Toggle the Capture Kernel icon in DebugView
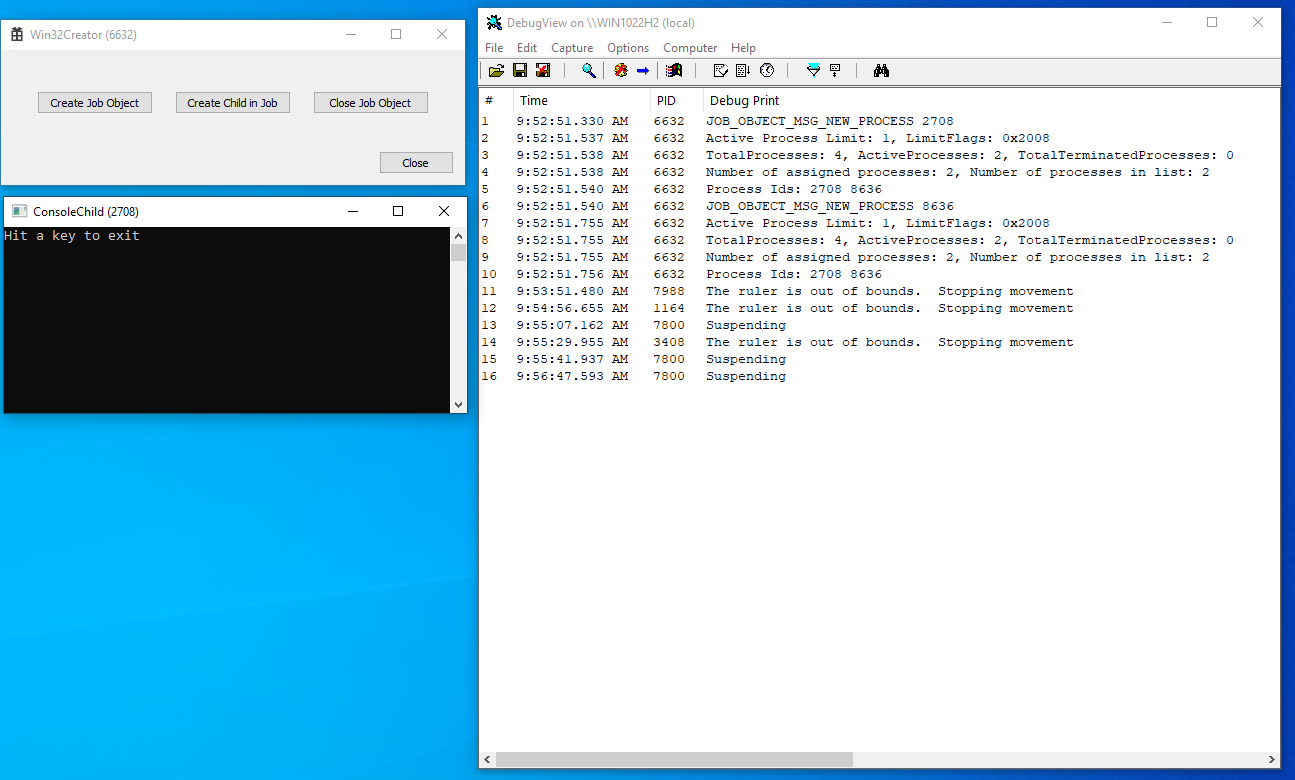This screenshot has width=1295, height=780. click(621, 70)
